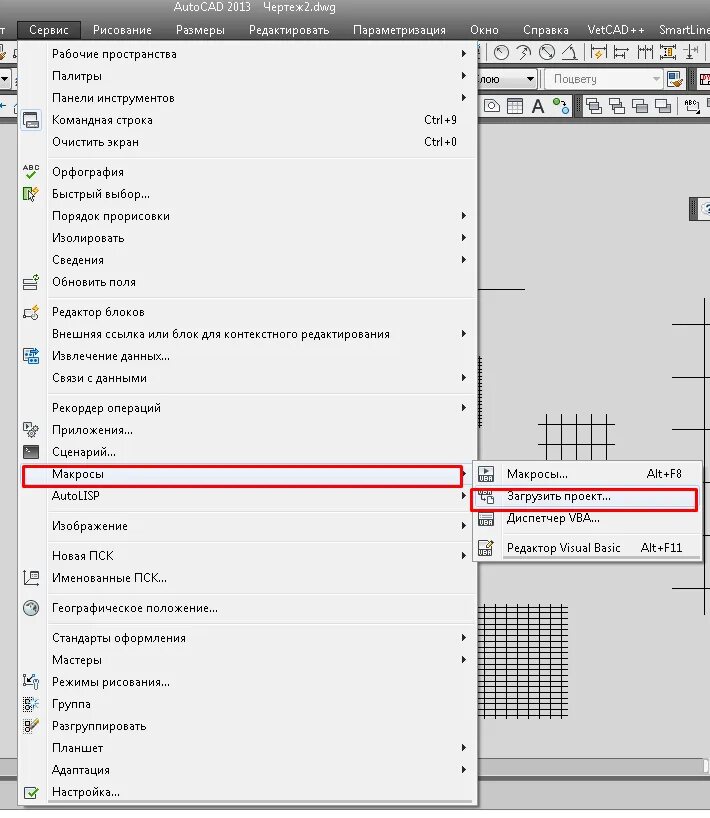Select the Multiline Text tool

[x=538, y=106]
